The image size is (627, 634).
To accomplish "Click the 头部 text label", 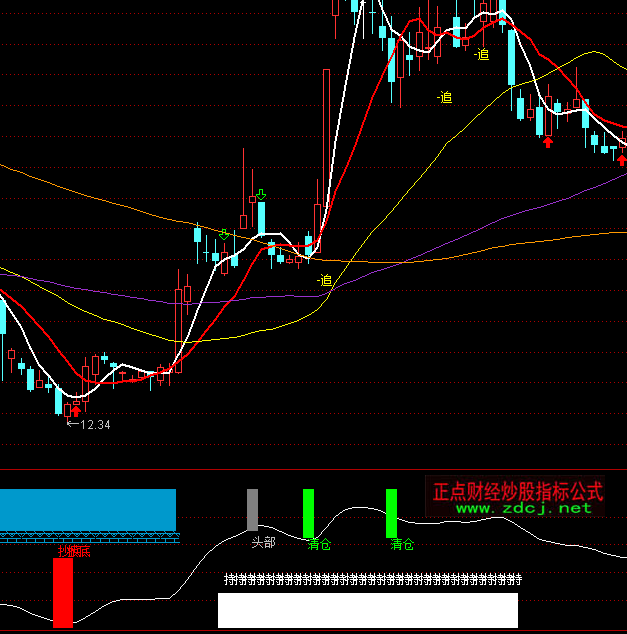I will click(x=263, y=543).
